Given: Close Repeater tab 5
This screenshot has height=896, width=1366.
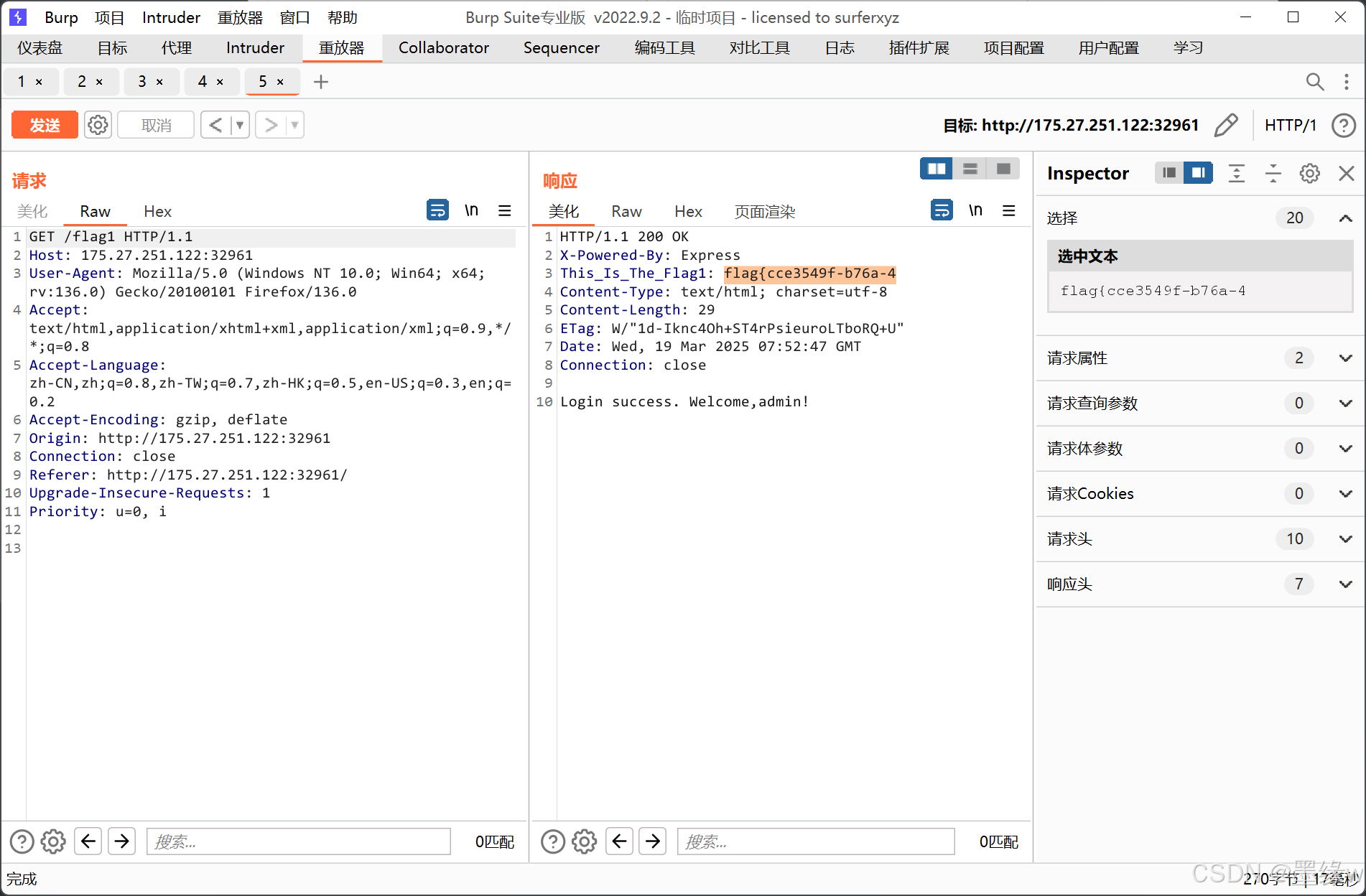Looking at the screenshot, I should [x=280, y=82].
